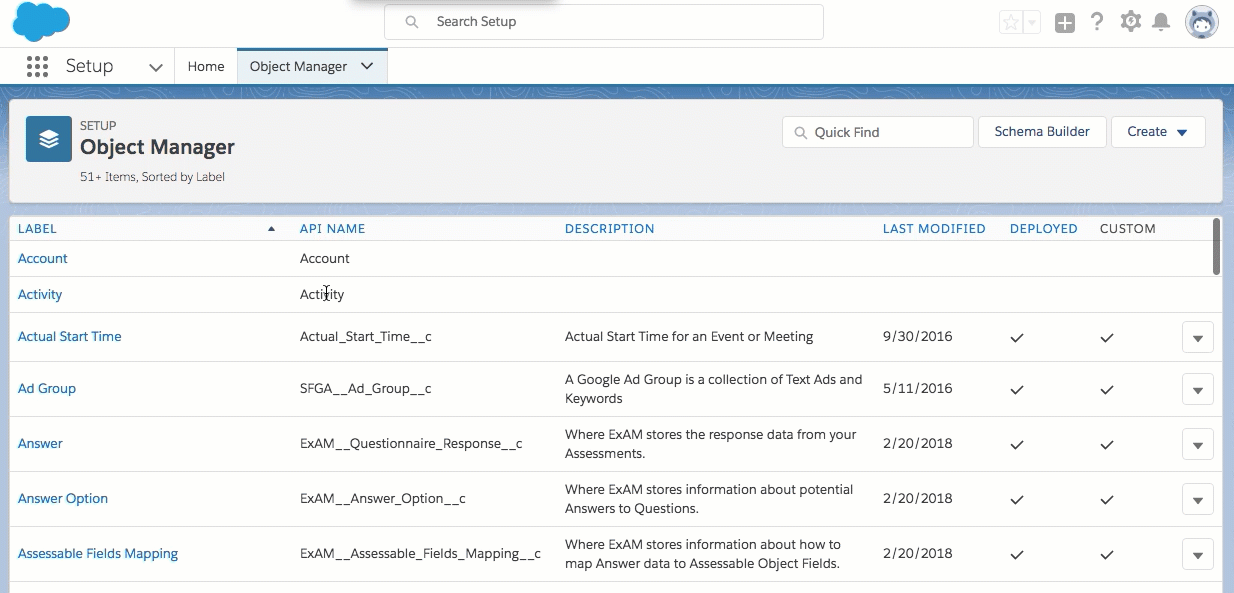1234x593 pixels.
Task: Open the Account object link
Action: coord(43,259)
